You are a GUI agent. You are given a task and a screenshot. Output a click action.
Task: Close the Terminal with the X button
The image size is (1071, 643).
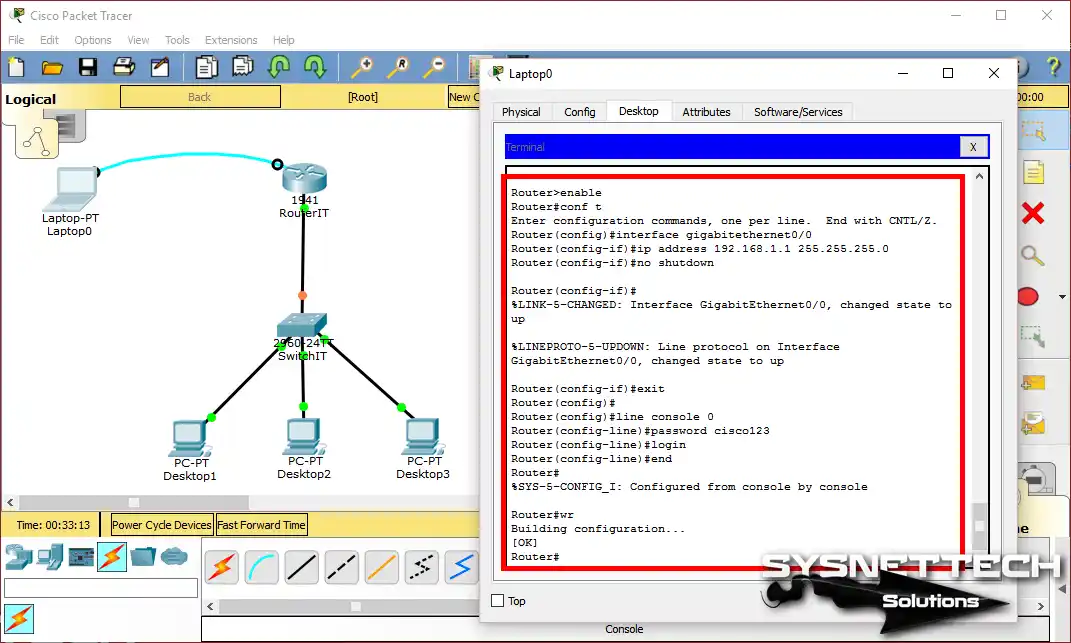(x=972, y=147)
